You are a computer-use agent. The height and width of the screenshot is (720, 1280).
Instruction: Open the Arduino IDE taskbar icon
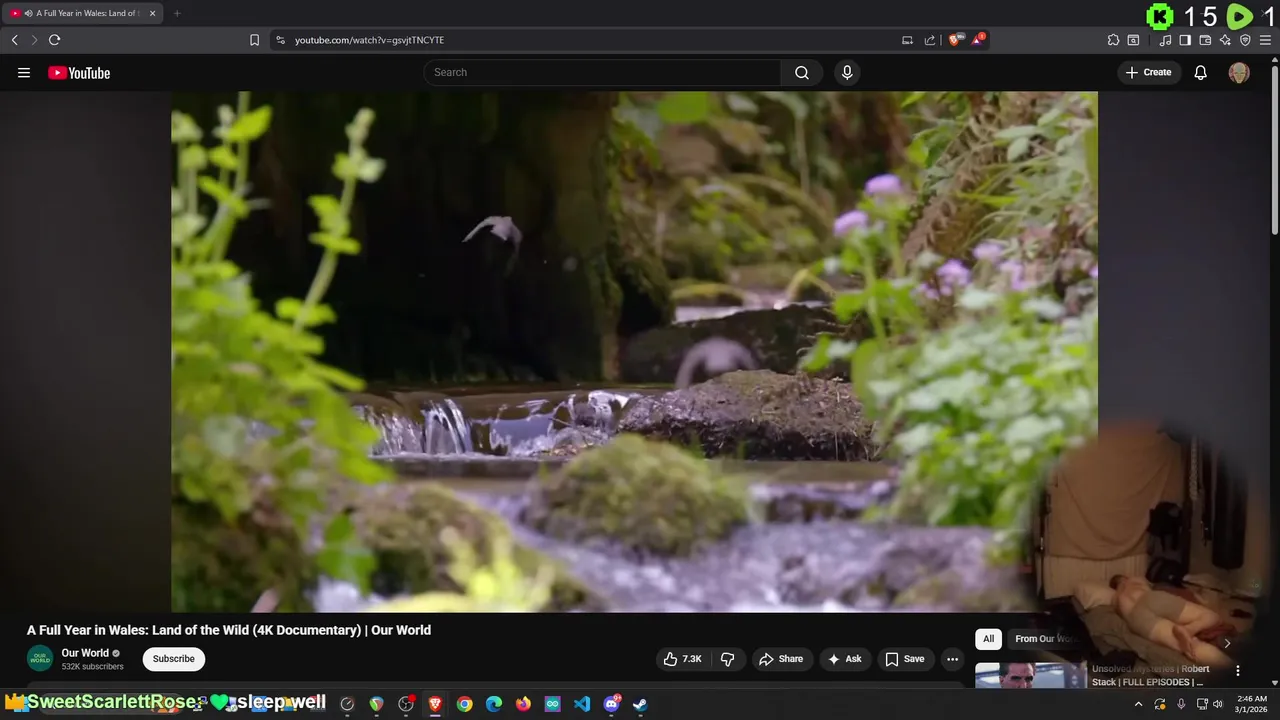coord(552,704)
